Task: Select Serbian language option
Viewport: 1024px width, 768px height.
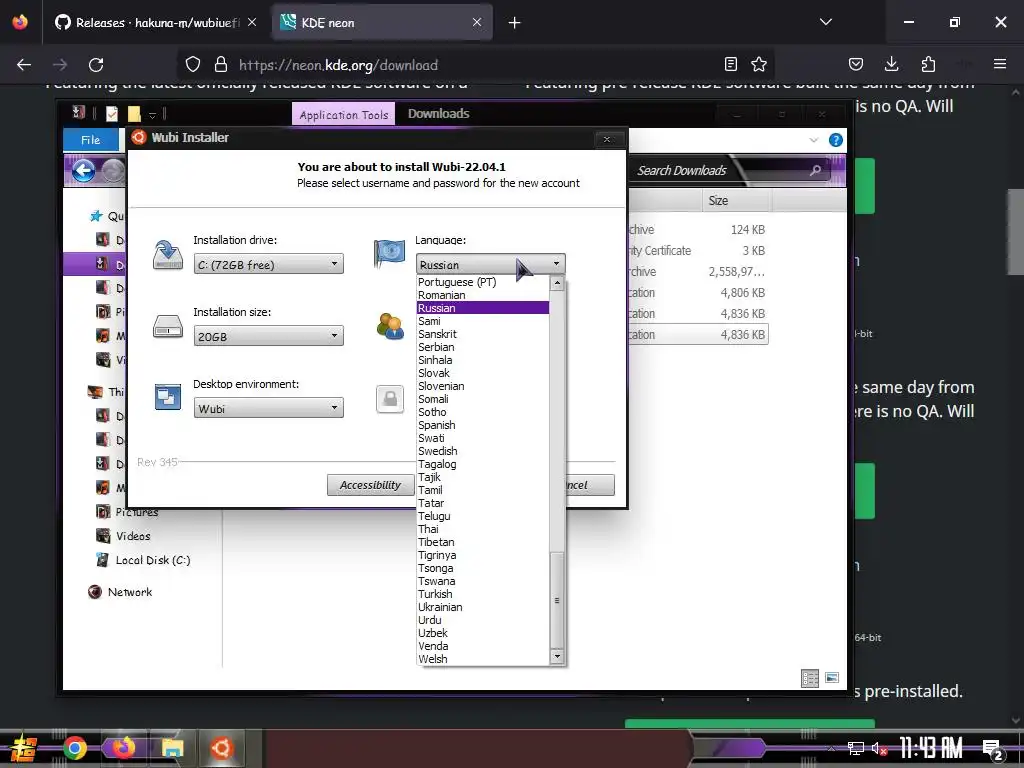Action: [x=483, y=347]
